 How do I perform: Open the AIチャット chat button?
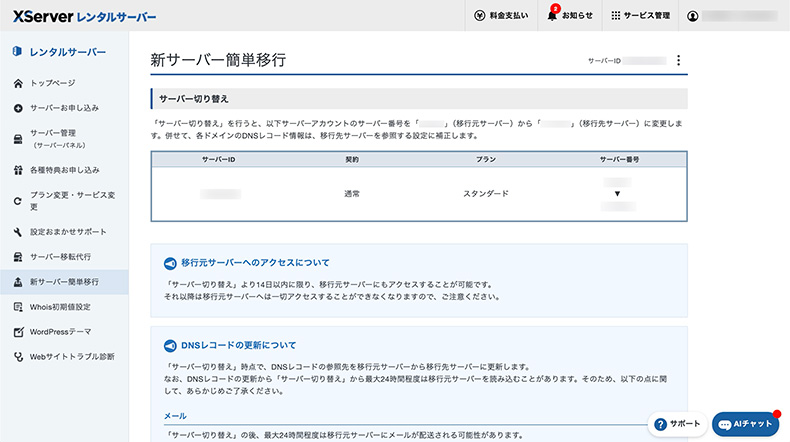745,424
